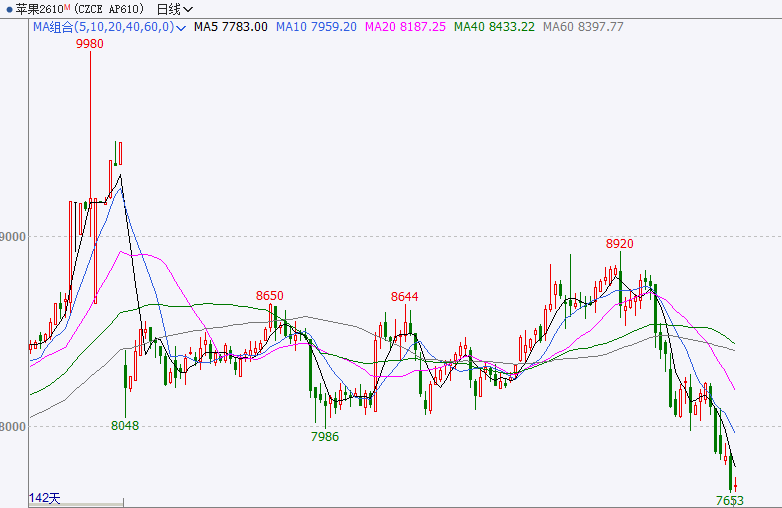Click the 8000 price axis label
782x508 pixels.
click(14, 426)
